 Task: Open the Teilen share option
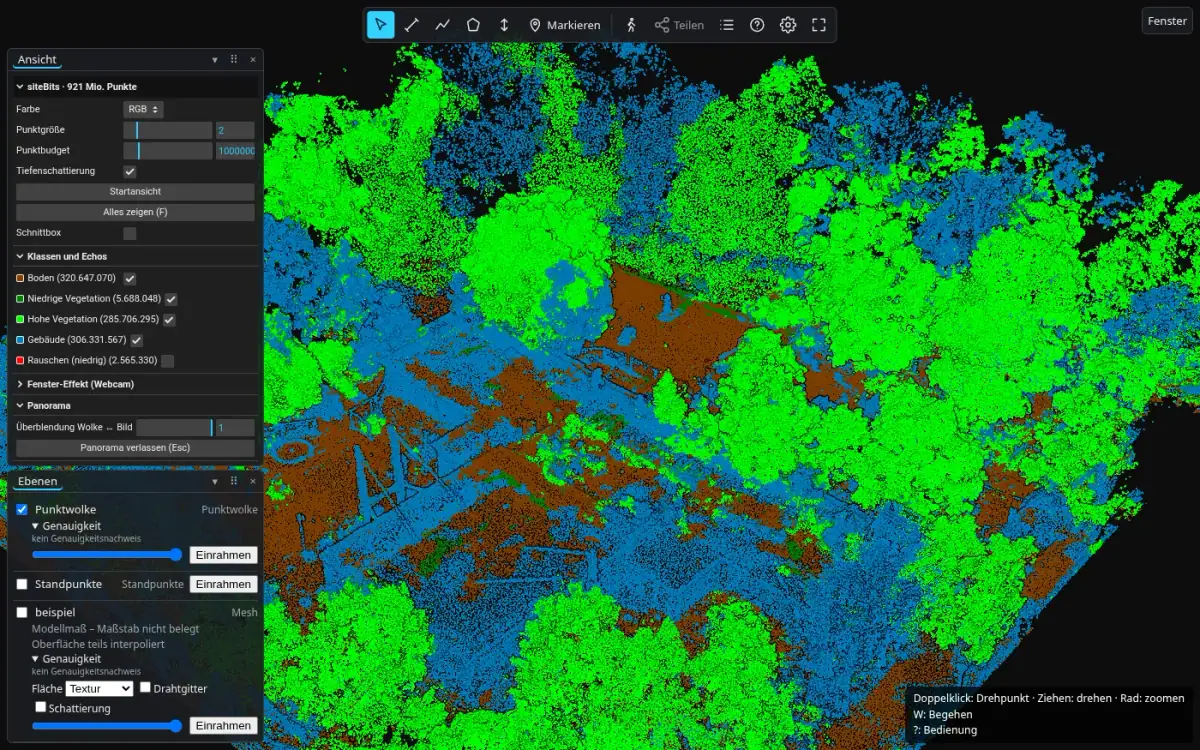(x=679, y=25)
